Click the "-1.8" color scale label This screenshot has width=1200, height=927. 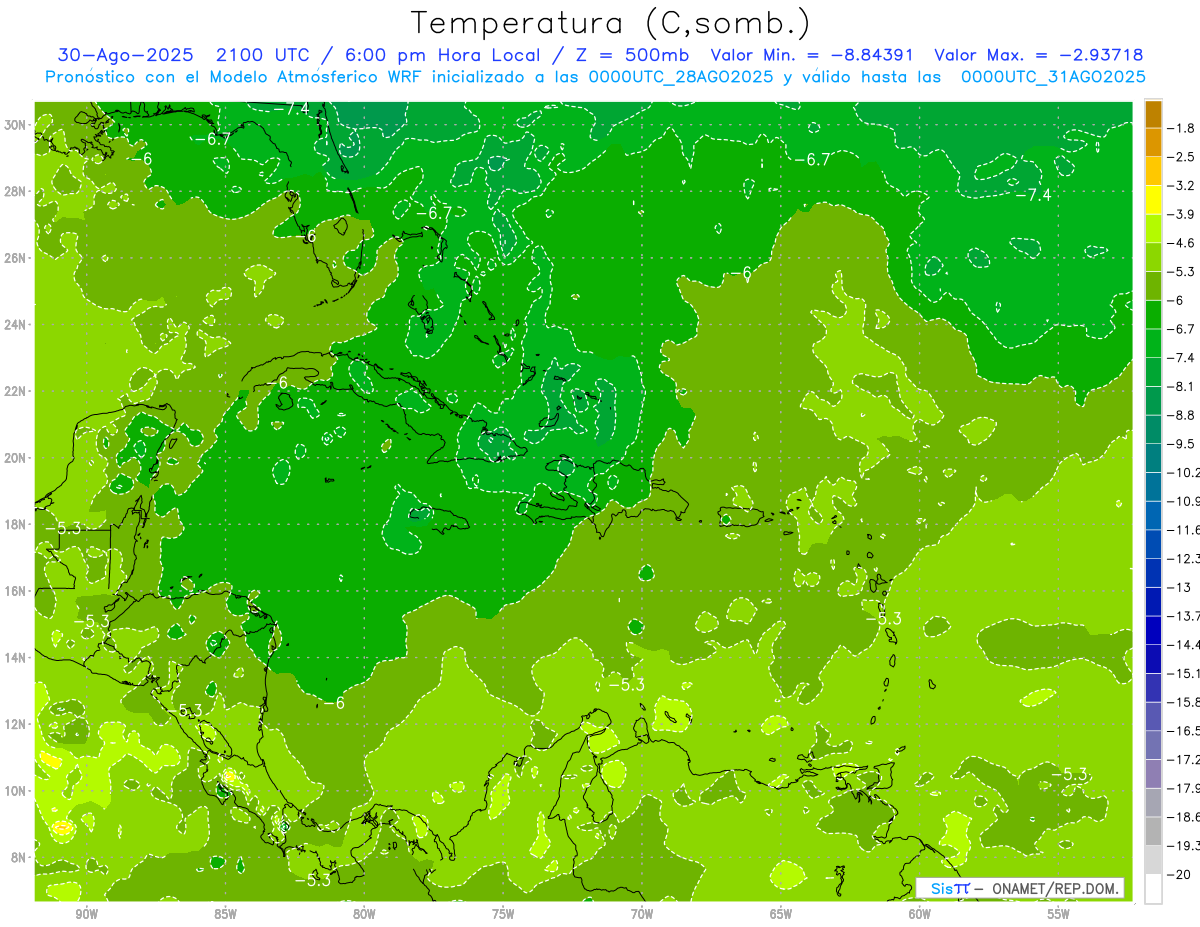[1181, 128]
